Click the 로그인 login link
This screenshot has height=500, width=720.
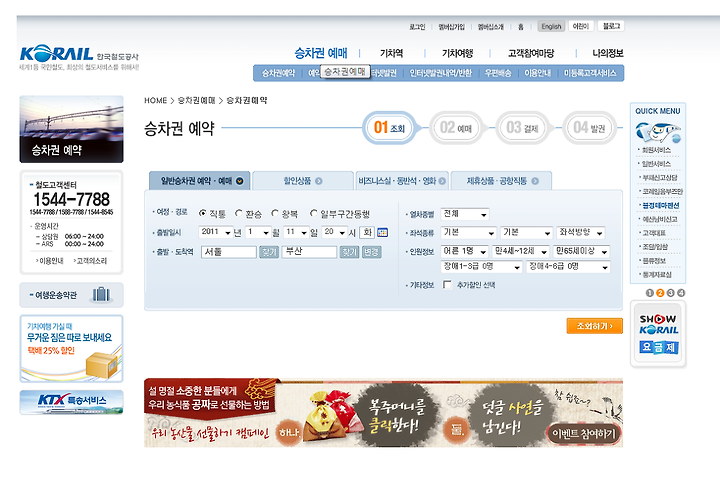(417, 27)
